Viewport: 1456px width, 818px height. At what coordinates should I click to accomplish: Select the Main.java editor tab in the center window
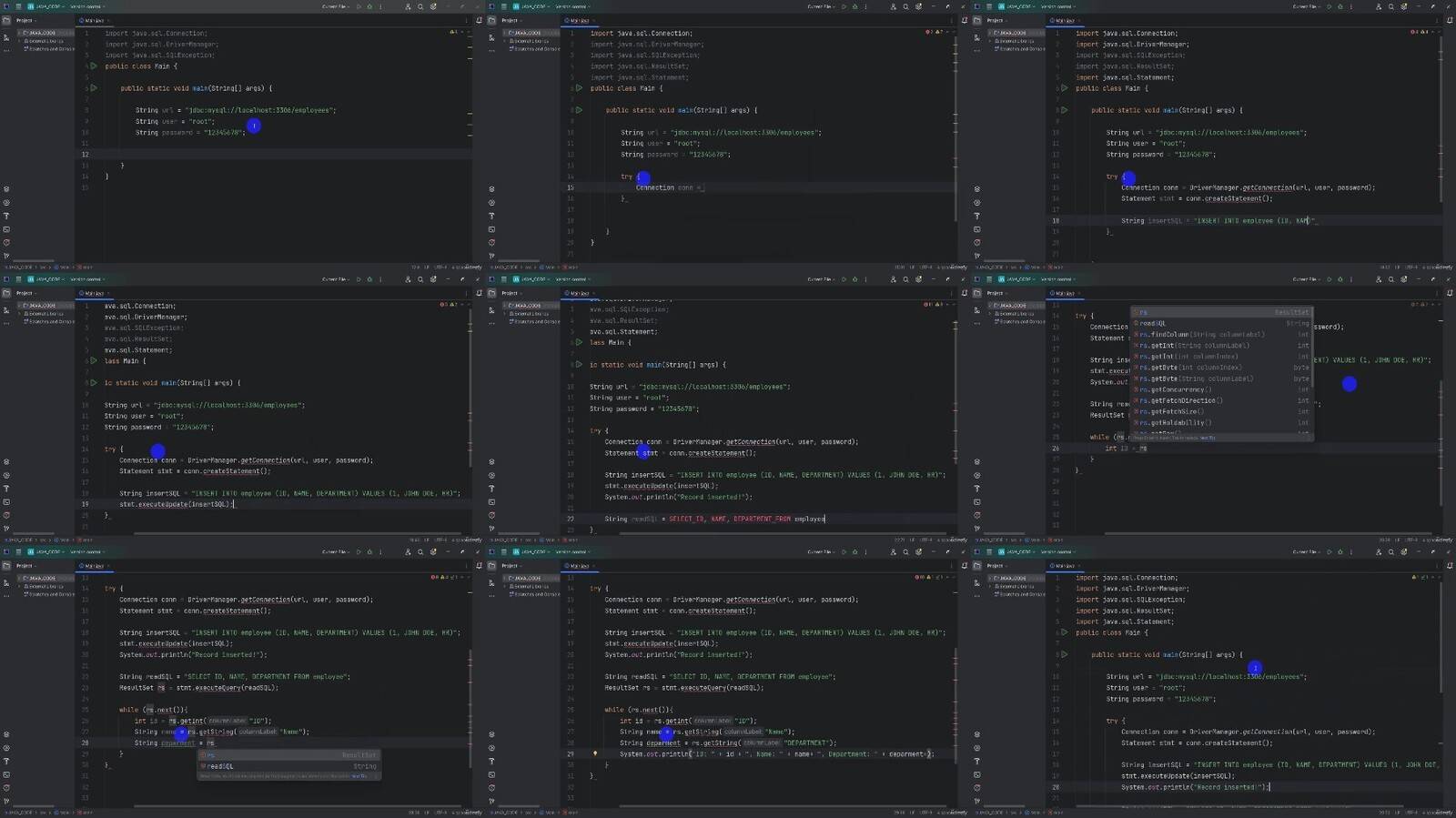[x=578, y=293]
